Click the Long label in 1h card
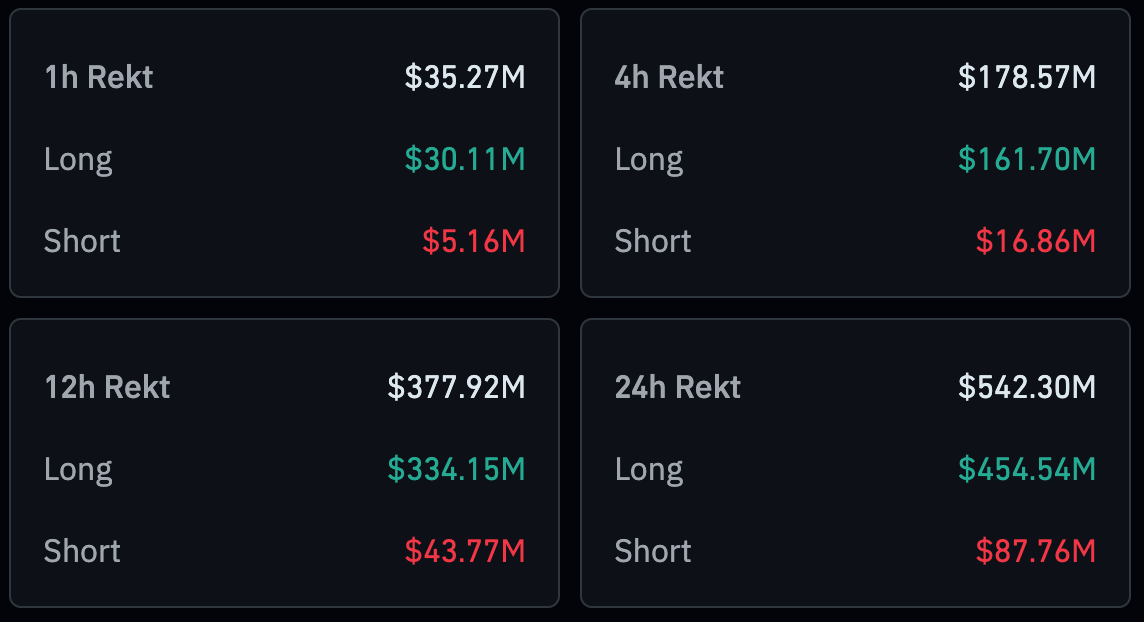 pyautogui.click(x=78, y=159)
